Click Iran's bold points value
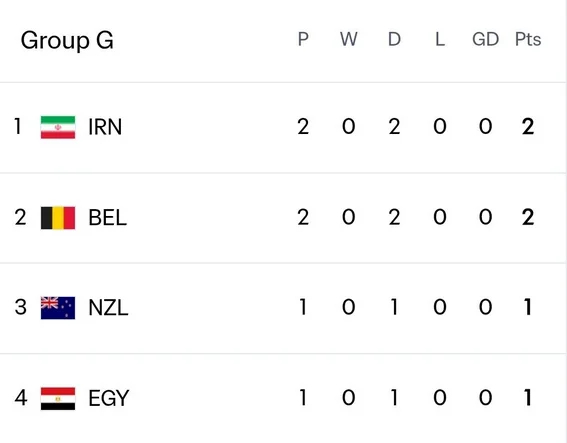The height and width of the screenshot is (443, 567). (x=528, y=127)
